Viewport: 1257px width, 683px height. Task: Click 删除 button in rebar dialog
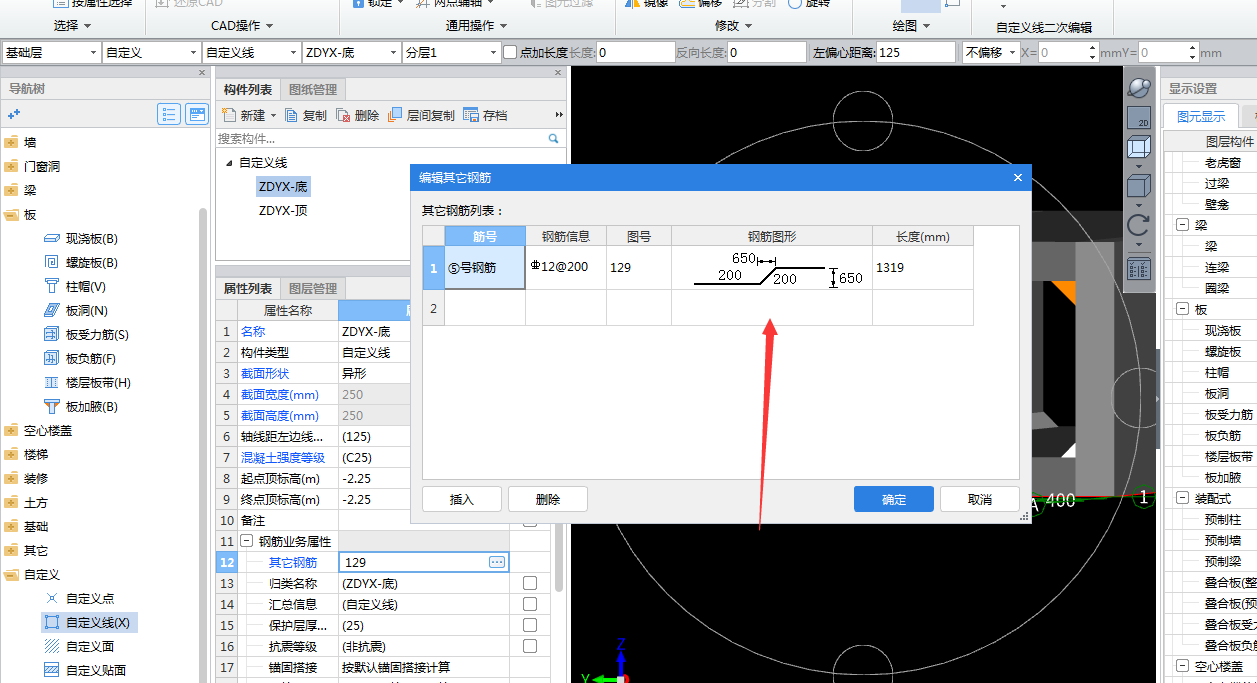pyautogui.click(x=548, y=499)
